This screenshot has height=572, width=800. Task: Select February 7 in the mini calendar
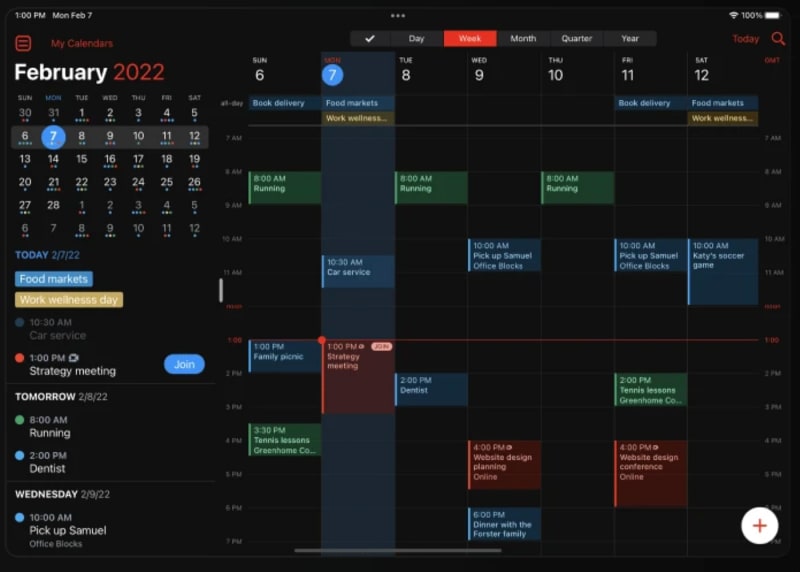[53, 137]
